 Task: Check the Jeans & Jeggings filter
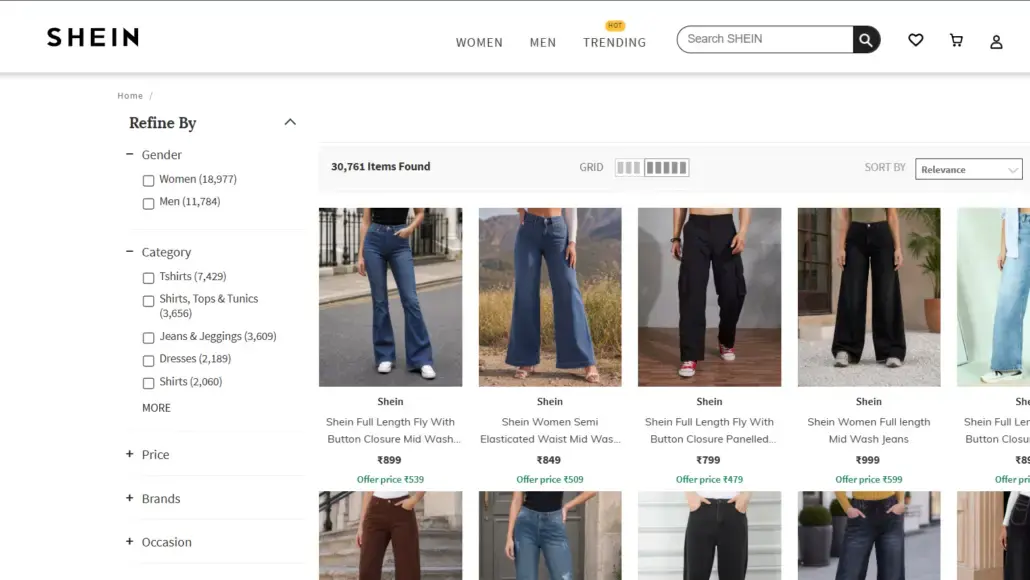coord(148,338)
